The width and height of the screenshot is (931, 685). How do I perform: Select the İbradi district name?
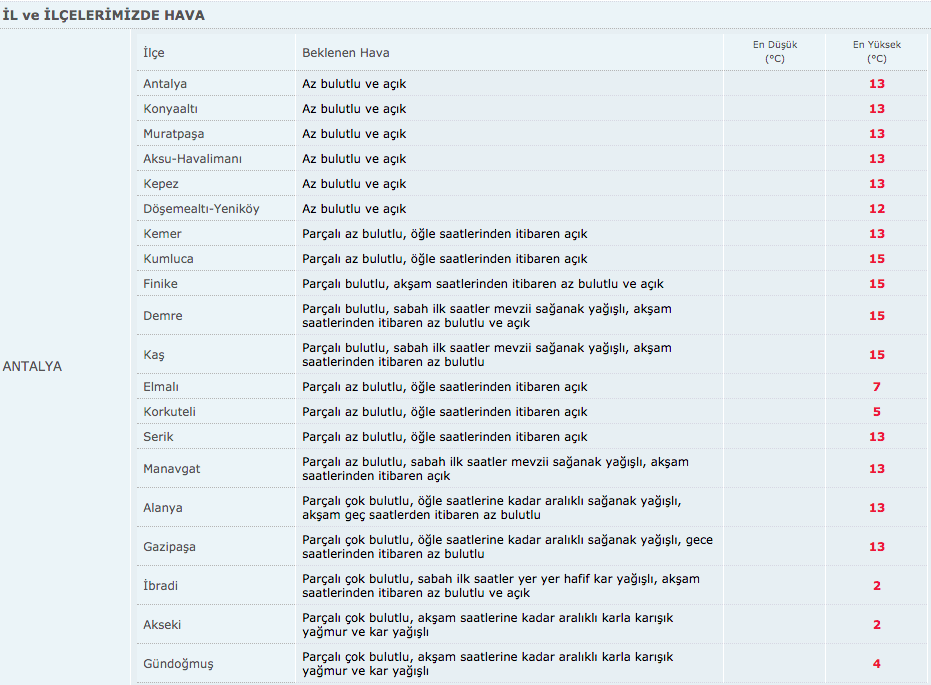(x=160, y=585)
